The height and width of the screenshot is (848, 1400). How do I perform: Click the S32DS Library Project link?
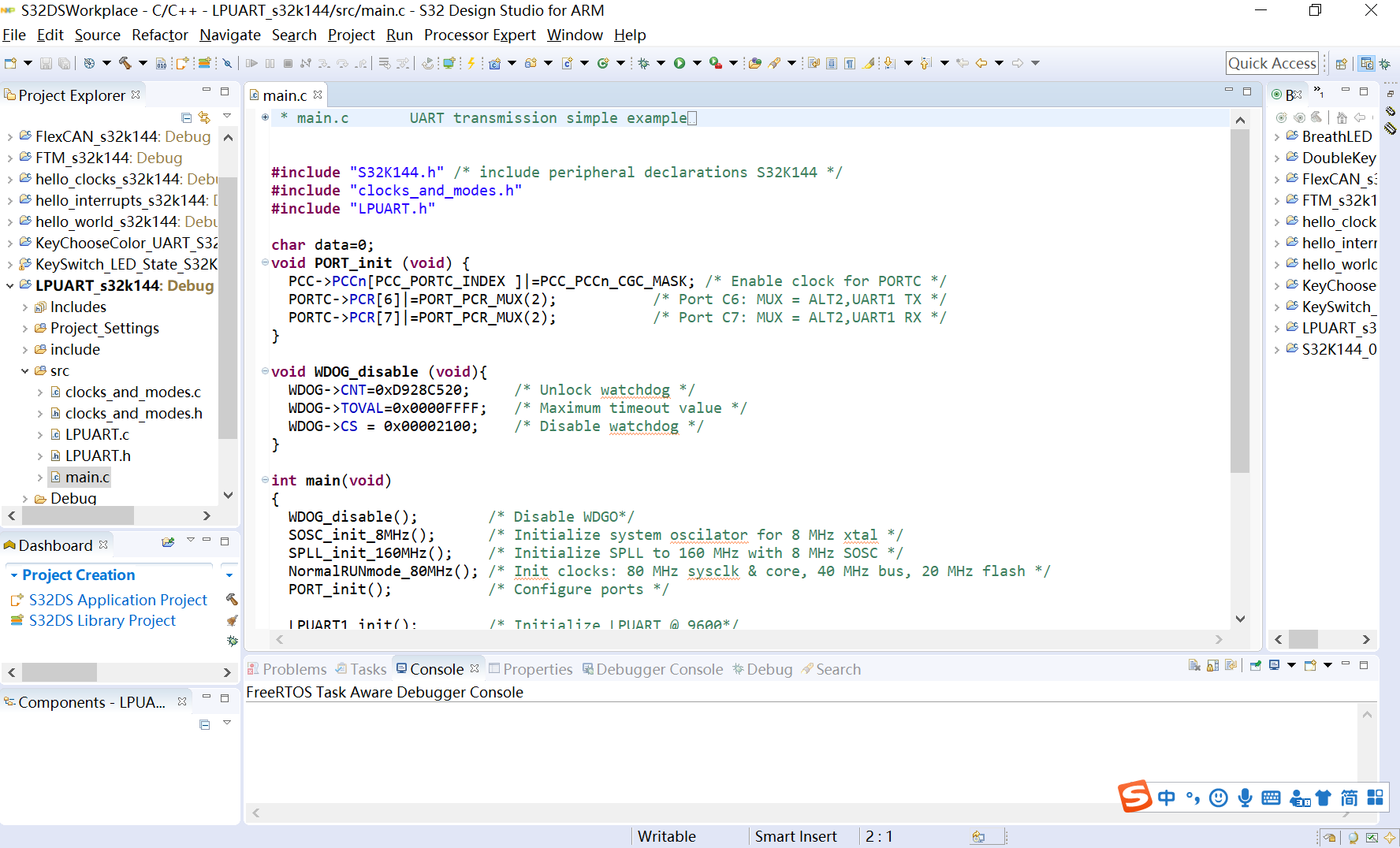point(102,620)
